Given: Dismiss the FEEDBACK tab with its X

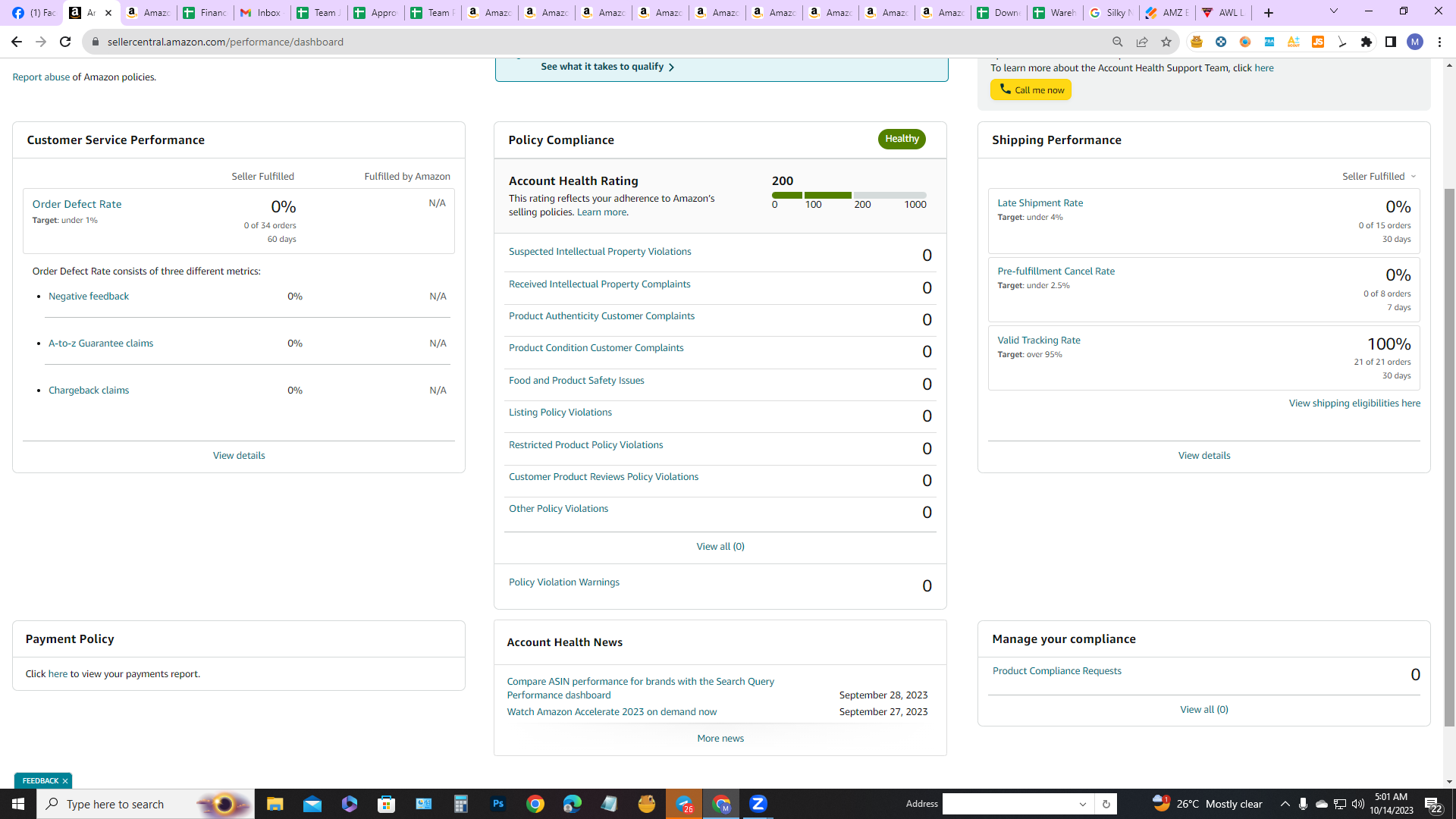Looking at the screenshot, I should coord(65,781).
